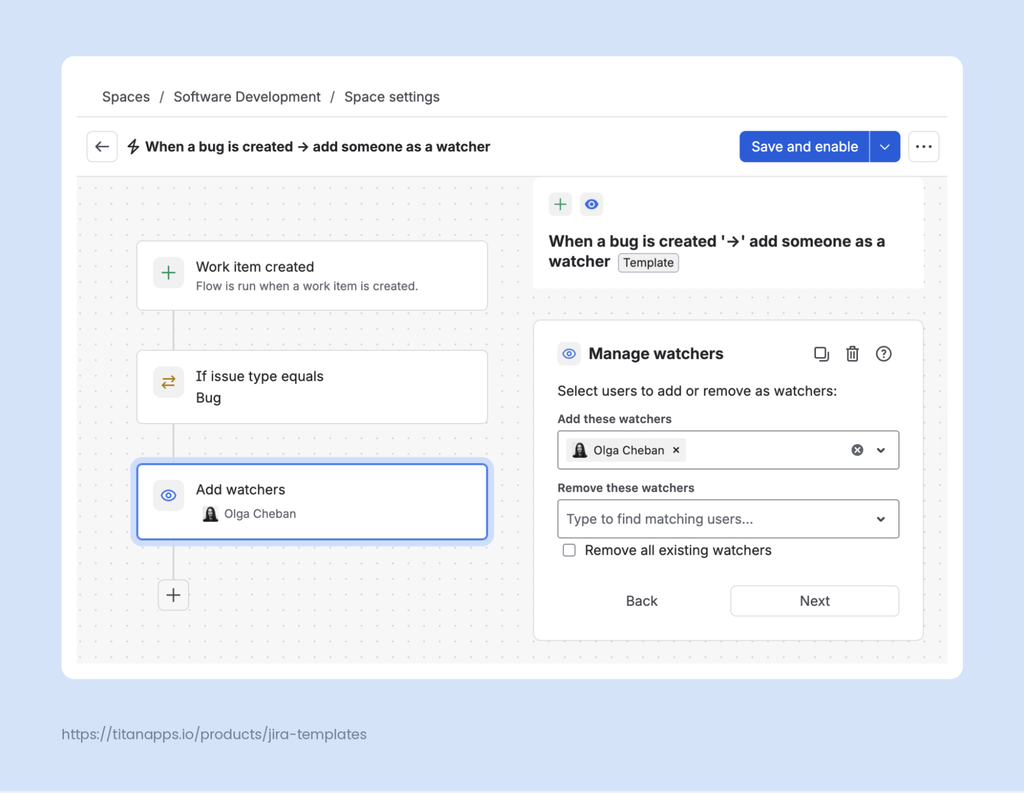Image resolution: width=1024 pixels, height=793 pixels.
Task: Click the 'Select users to add or remove' text
Action: [x=697, y=391]
